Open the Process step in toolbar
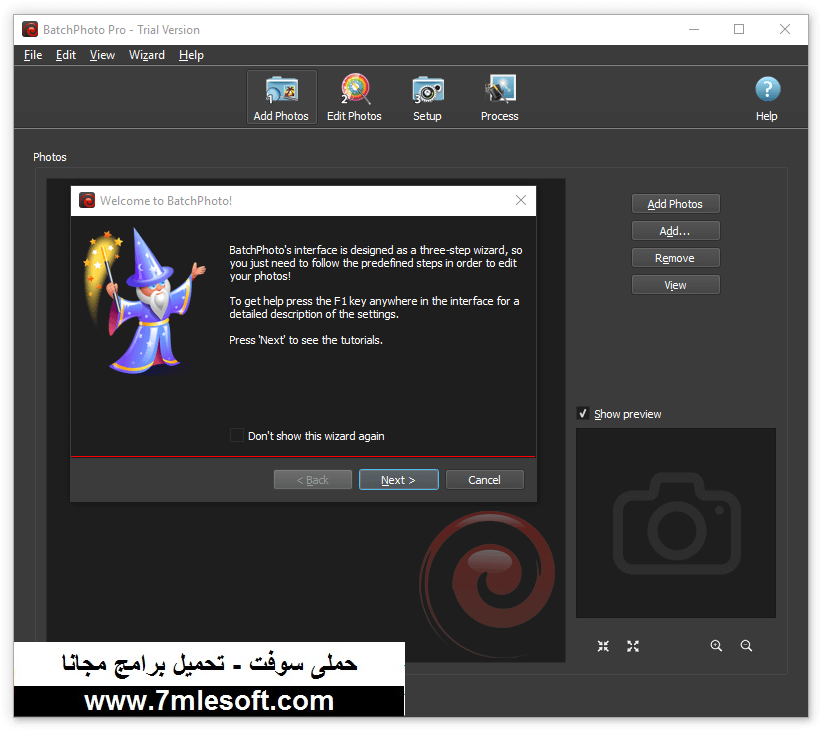 (x=500, y=97)
